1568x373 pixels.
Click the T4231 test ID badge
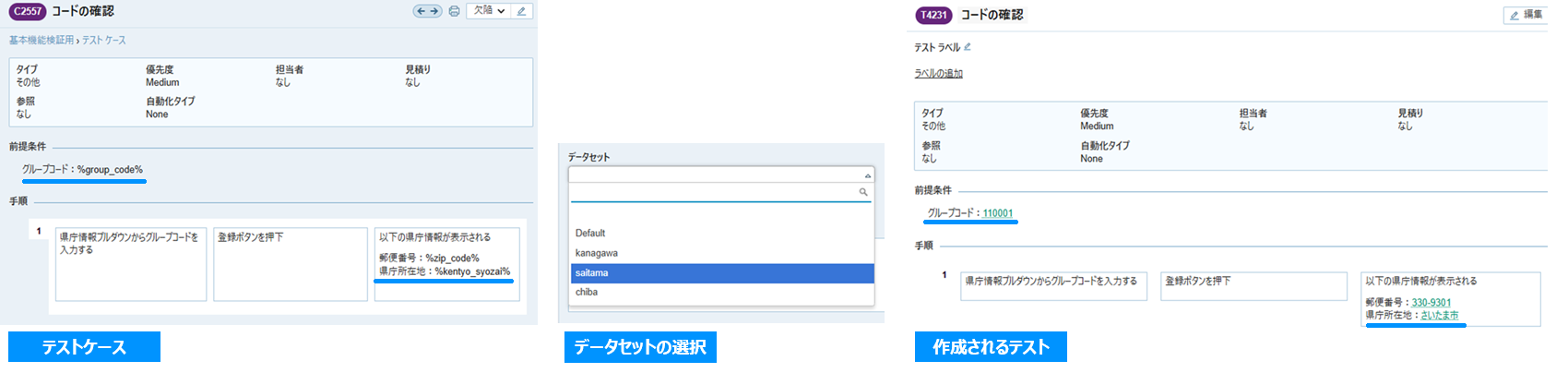tap(933, 15)
